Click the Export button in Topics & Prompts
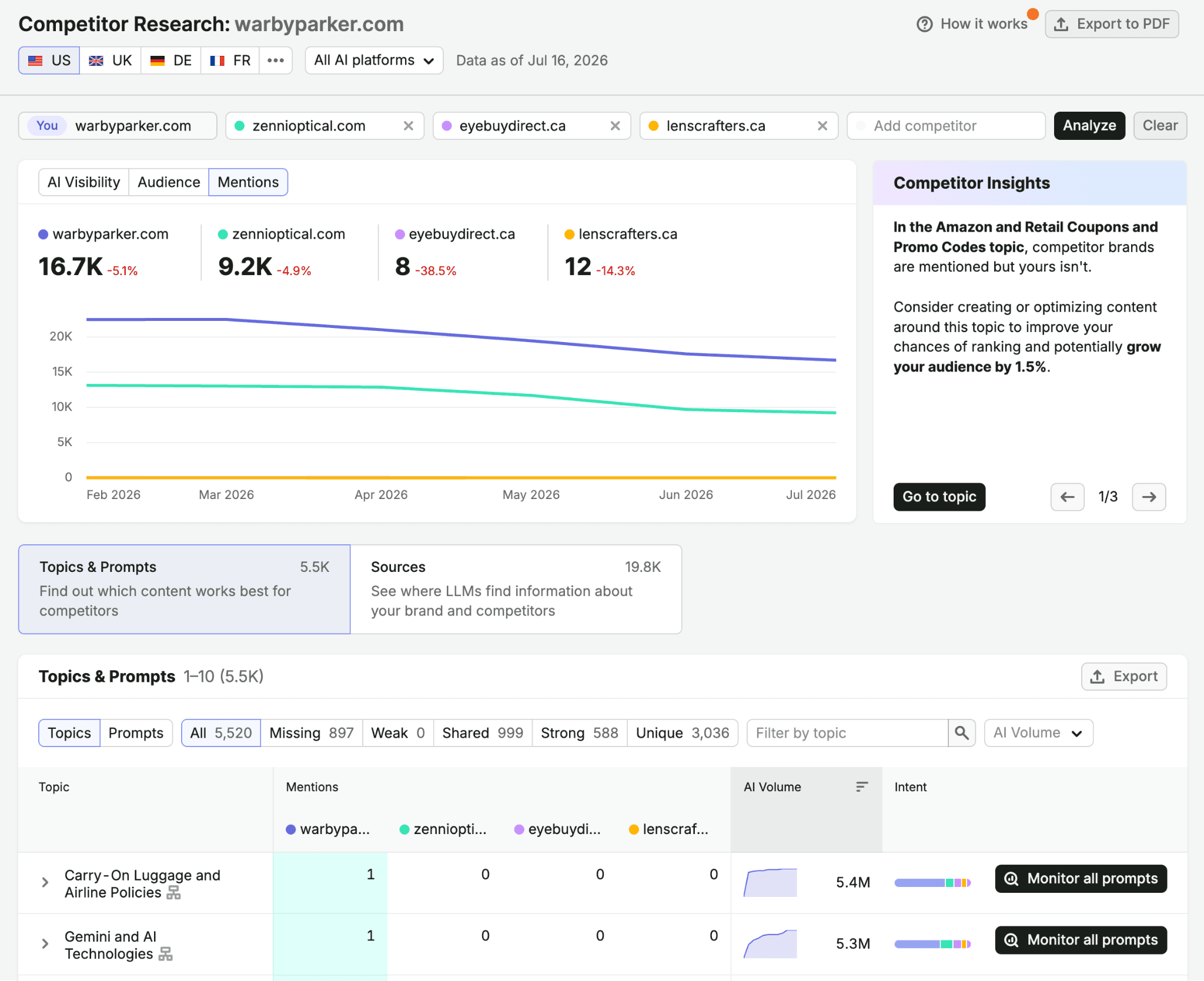This screenshot has height=981, width=1204. (x=1124, y=677)
